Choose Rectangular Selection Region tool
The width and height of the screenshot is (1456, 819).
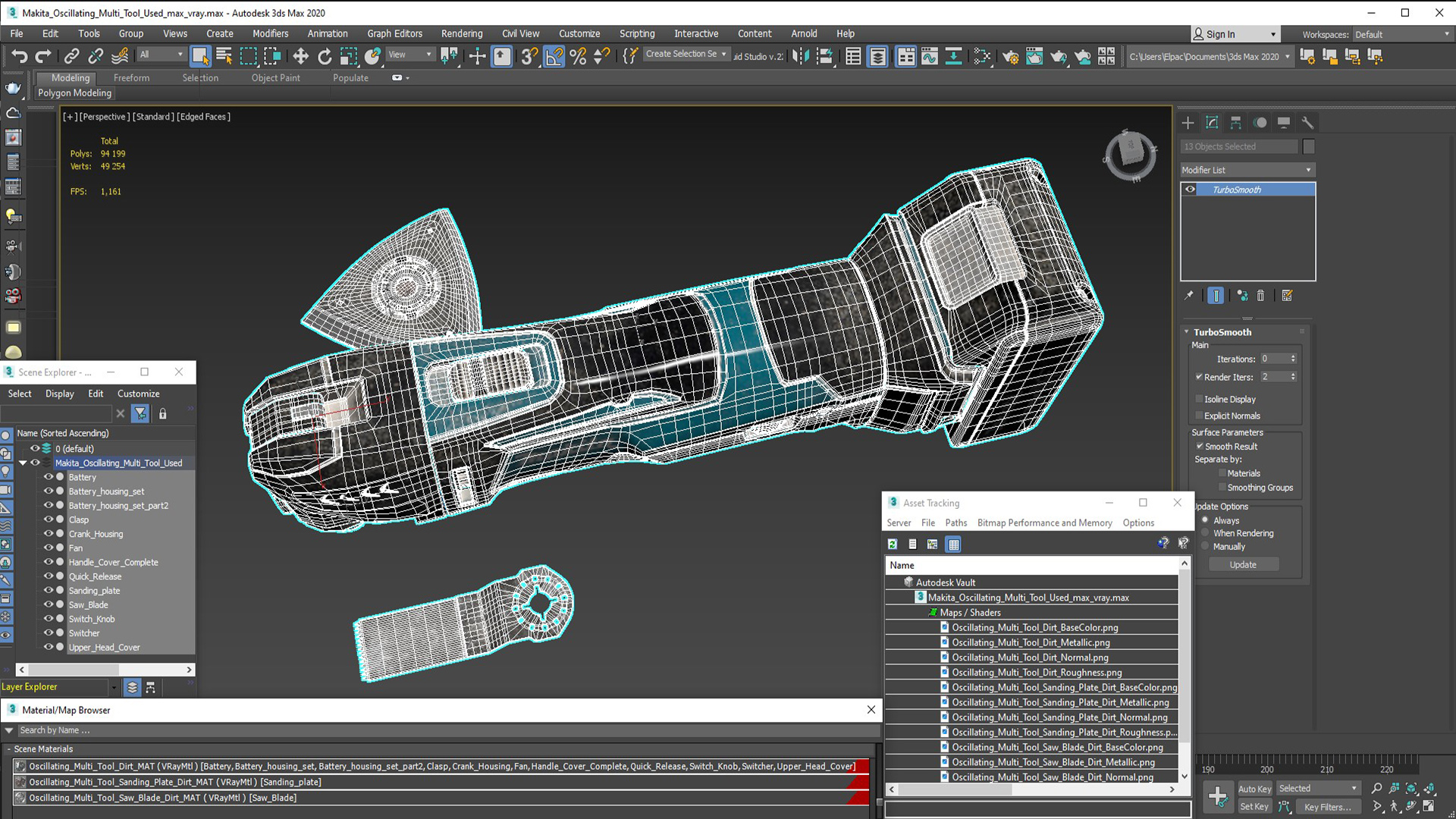(x=249, y=56)
